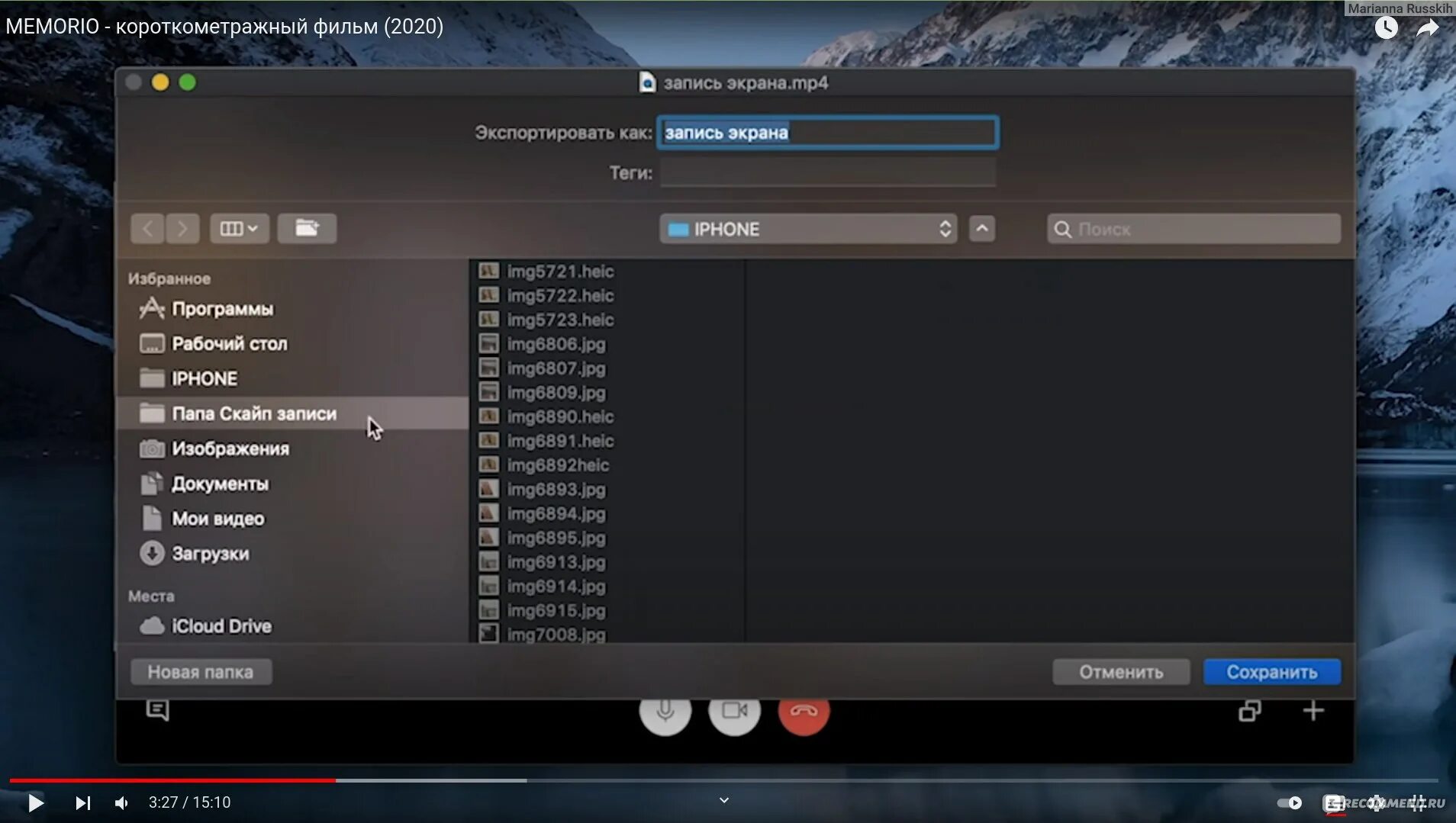Select file img6893.jpg

point(556,490)
